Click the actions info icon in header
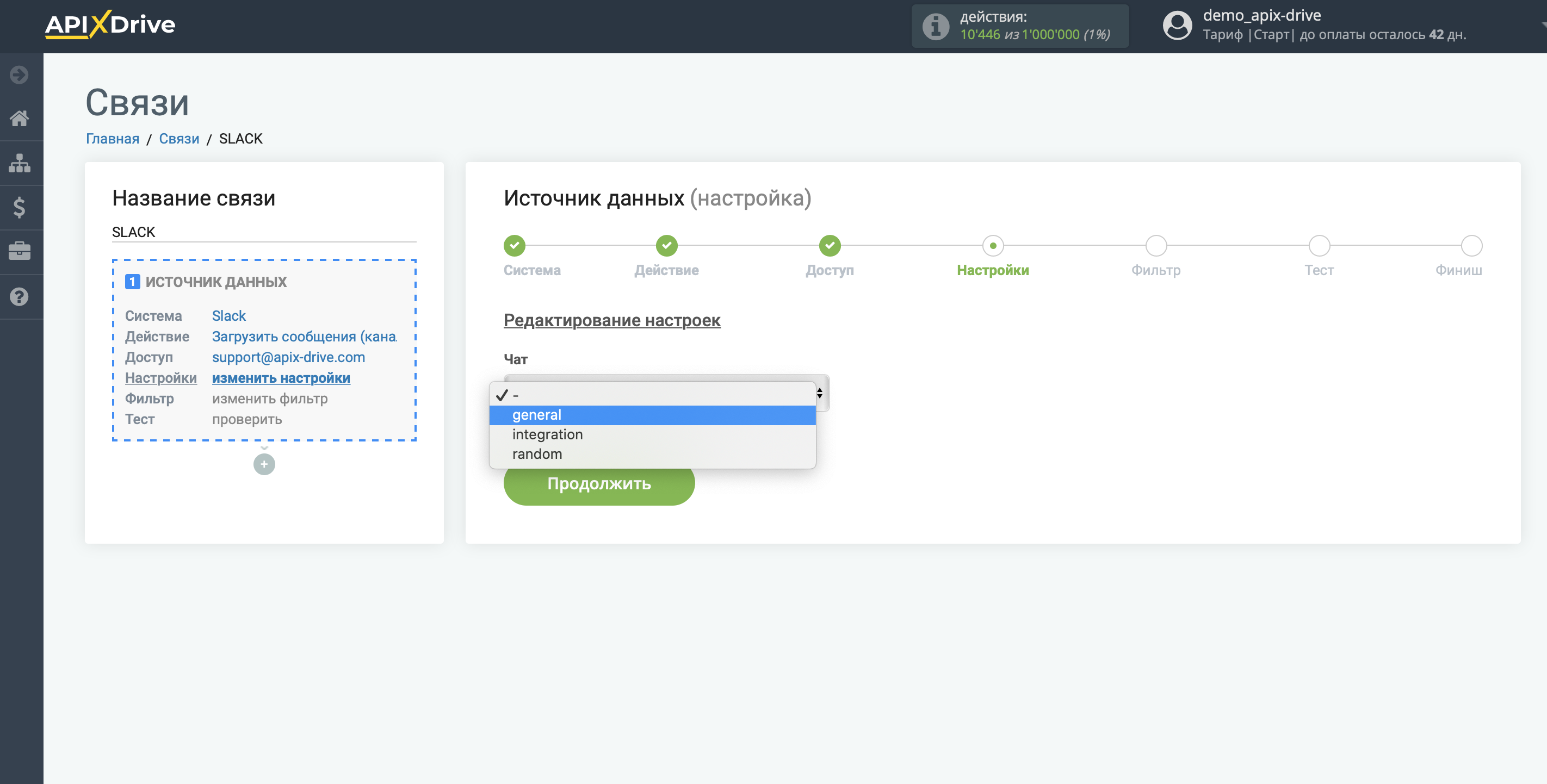This screenshot has width=1547, height=784. pyautogui.click(x=935, y=27)
